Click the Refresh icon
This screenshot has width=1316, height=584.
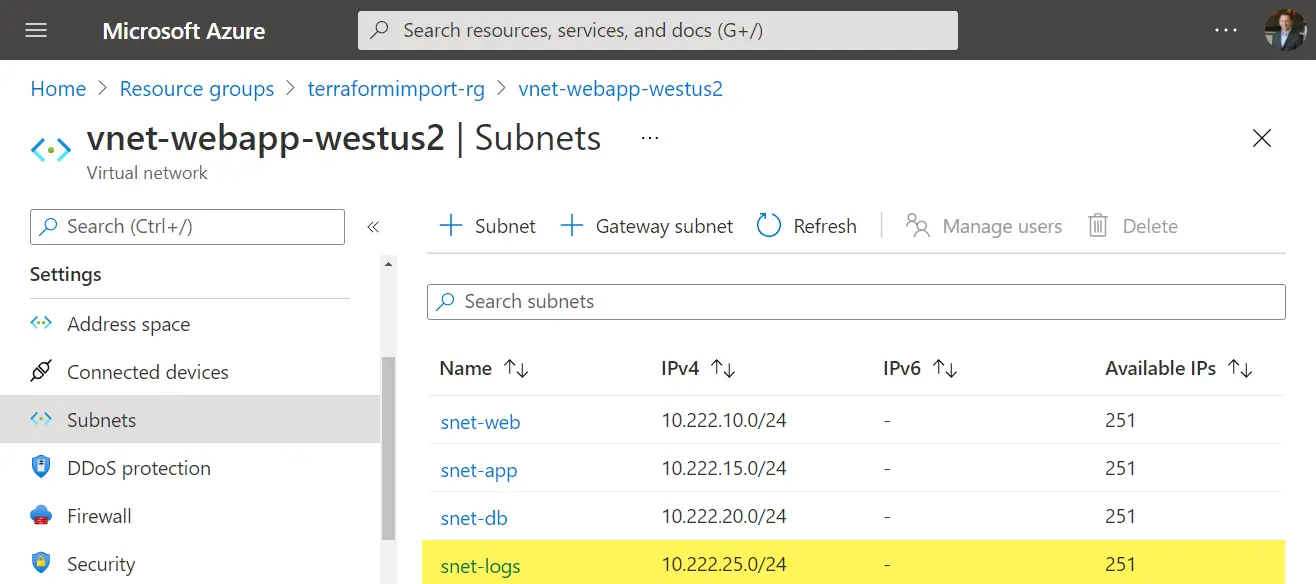(x=769, y=226)
